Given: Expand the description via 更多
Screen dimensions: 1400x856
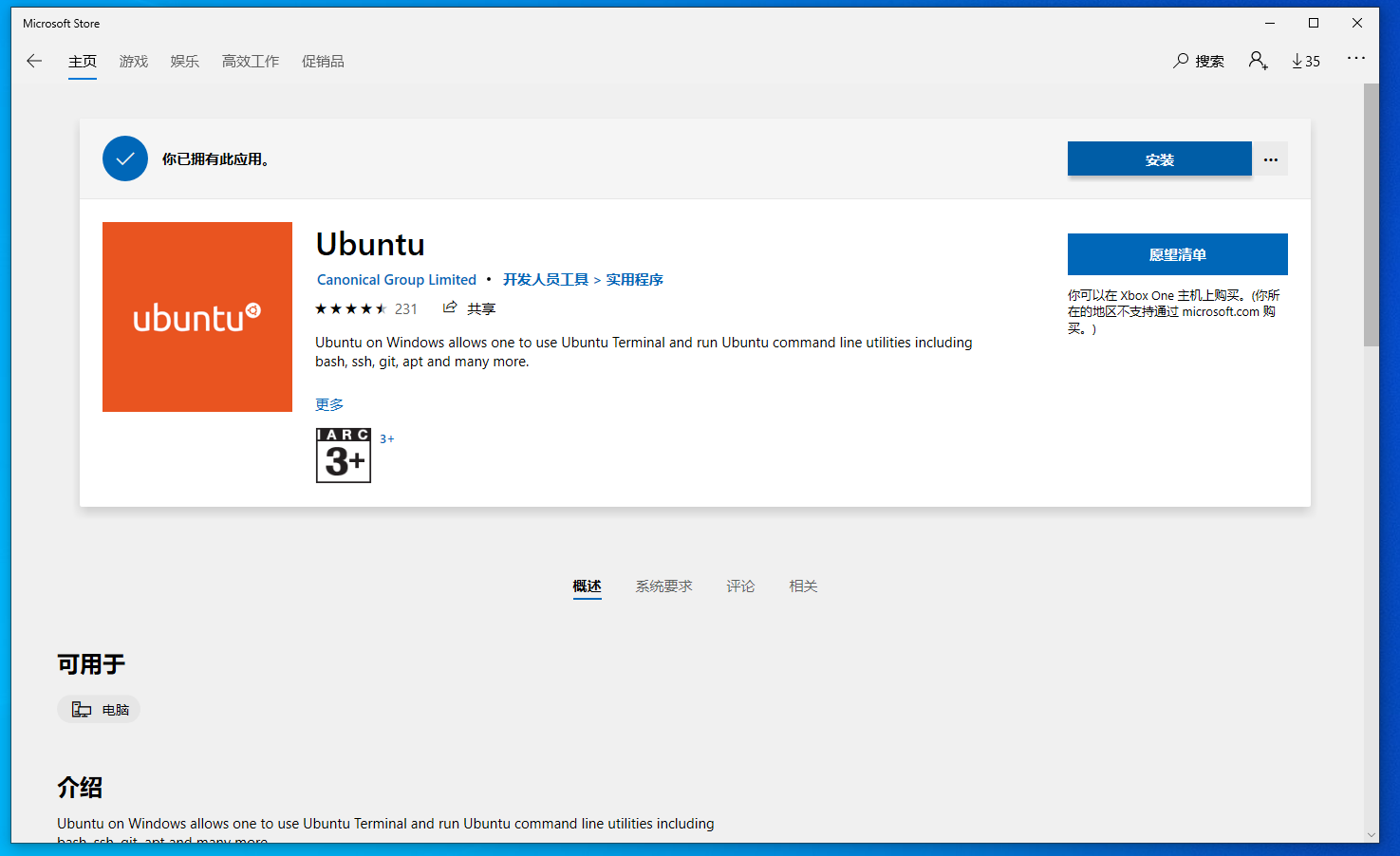Looking at the screenshot, I should 328,403.
